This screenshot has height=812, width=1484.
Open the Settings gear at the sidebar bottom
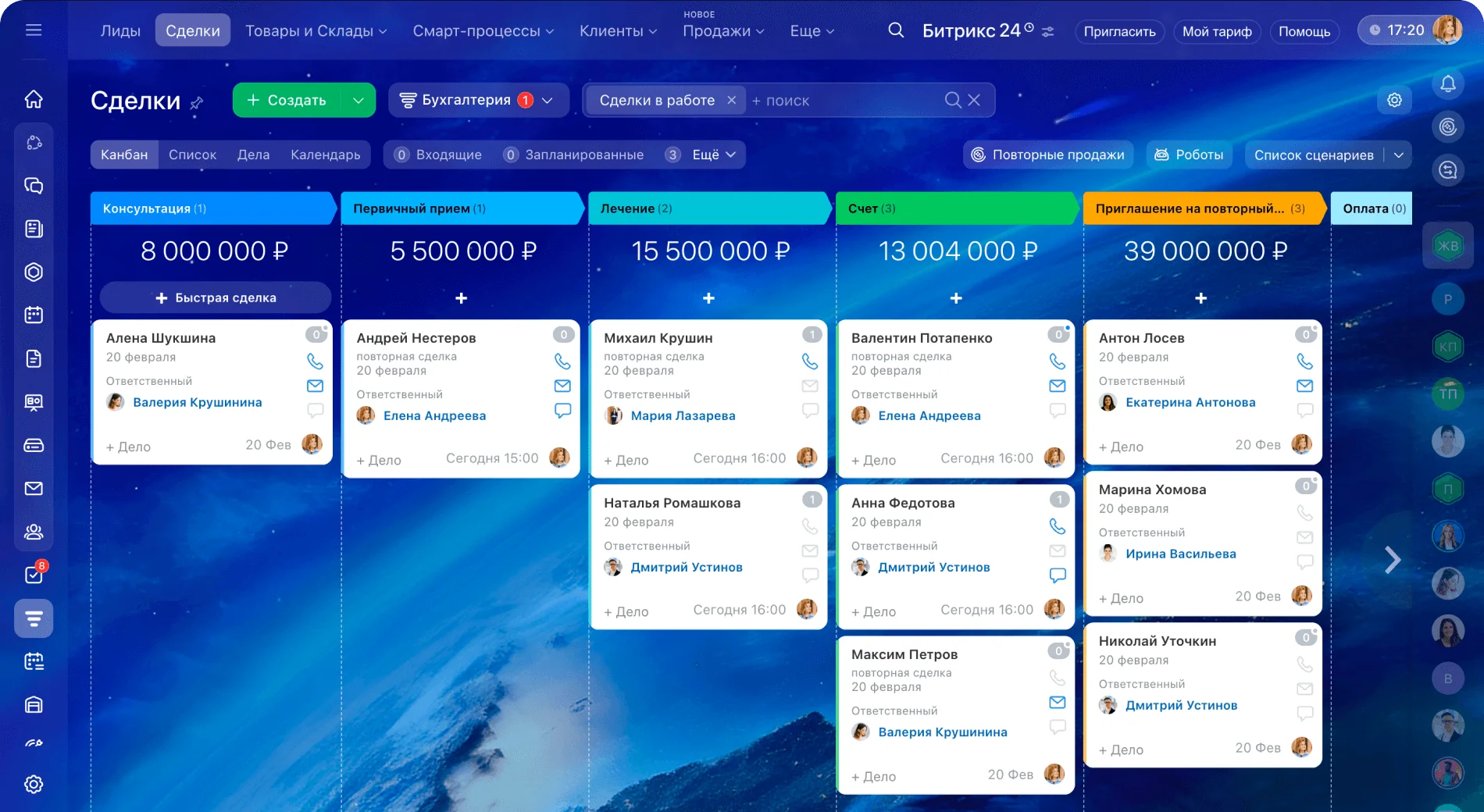tap(33, 784)
